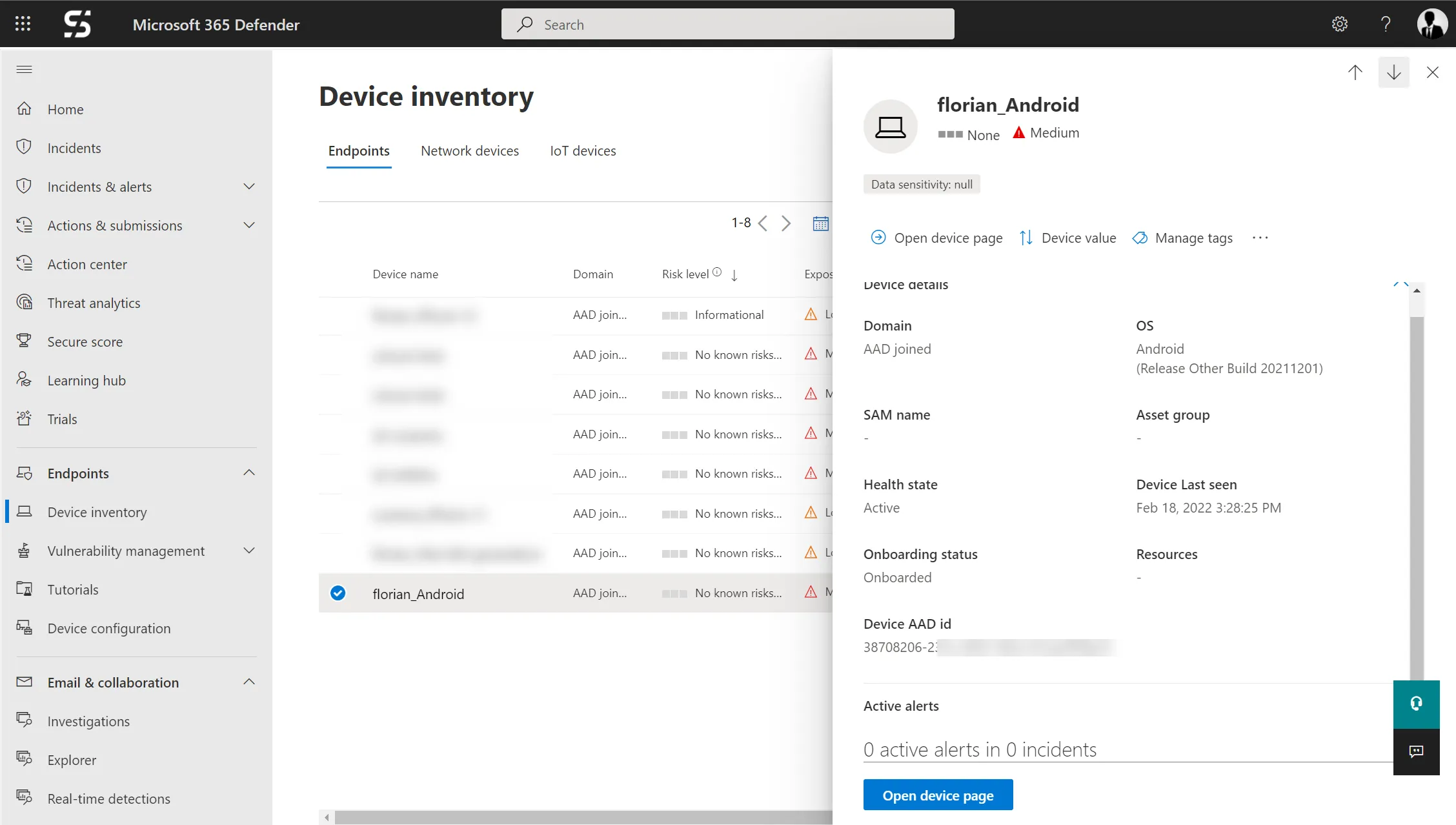Collapse the Endpoints section chevron

[249, 473]
